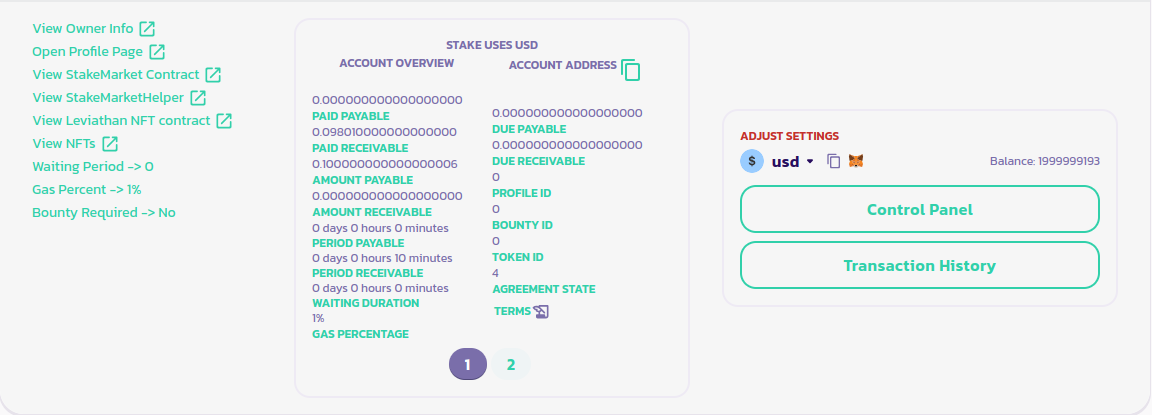Open the Terms document icon
Screen dimensions: 1152x415
point(541,311)
